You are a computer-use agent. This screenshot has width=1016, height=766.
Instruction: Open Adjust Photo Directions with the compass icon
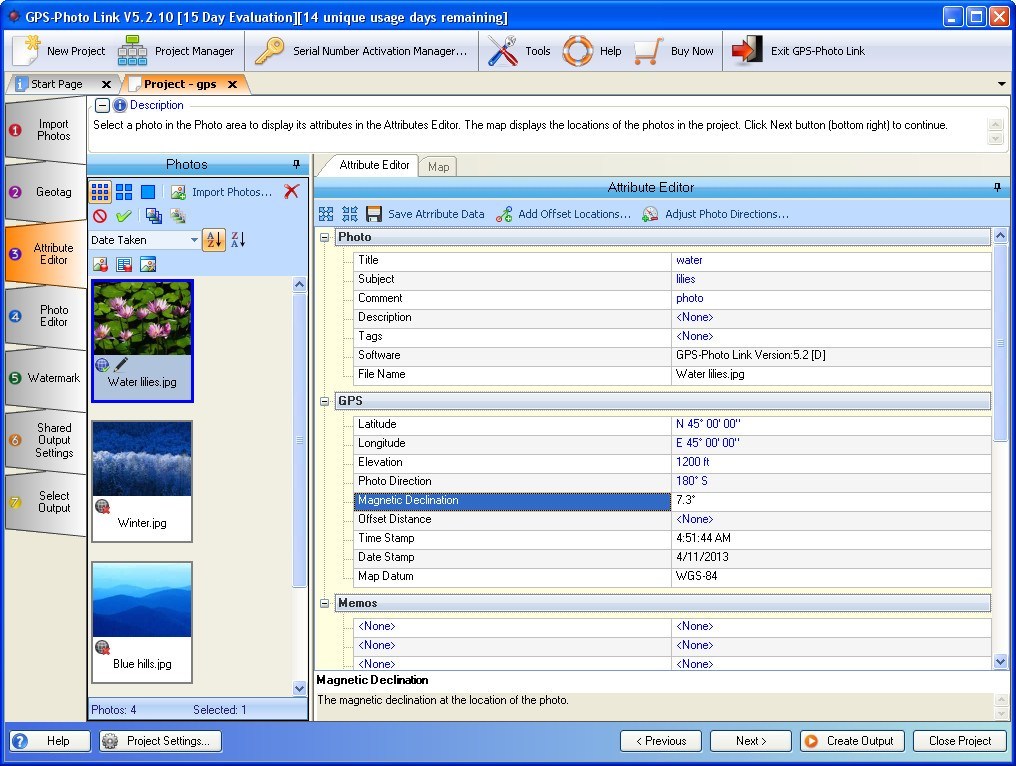[x=648, y=214]
